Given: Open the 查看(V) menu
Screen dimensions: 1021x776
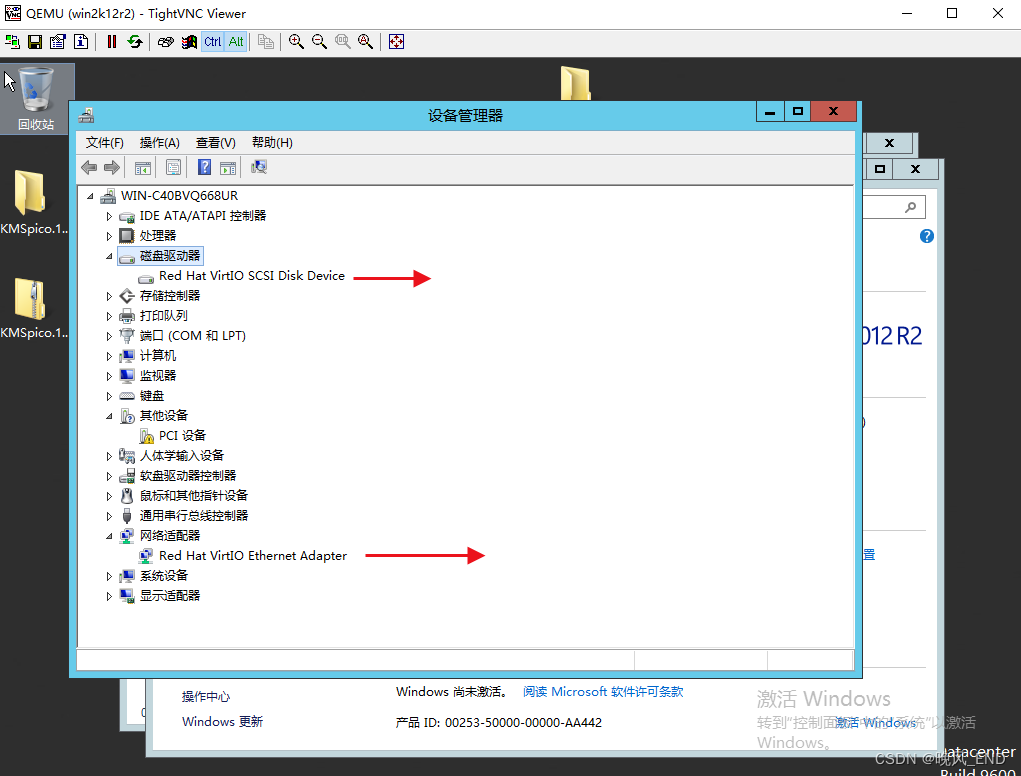Looking at the screenshot, I should 216,143.
